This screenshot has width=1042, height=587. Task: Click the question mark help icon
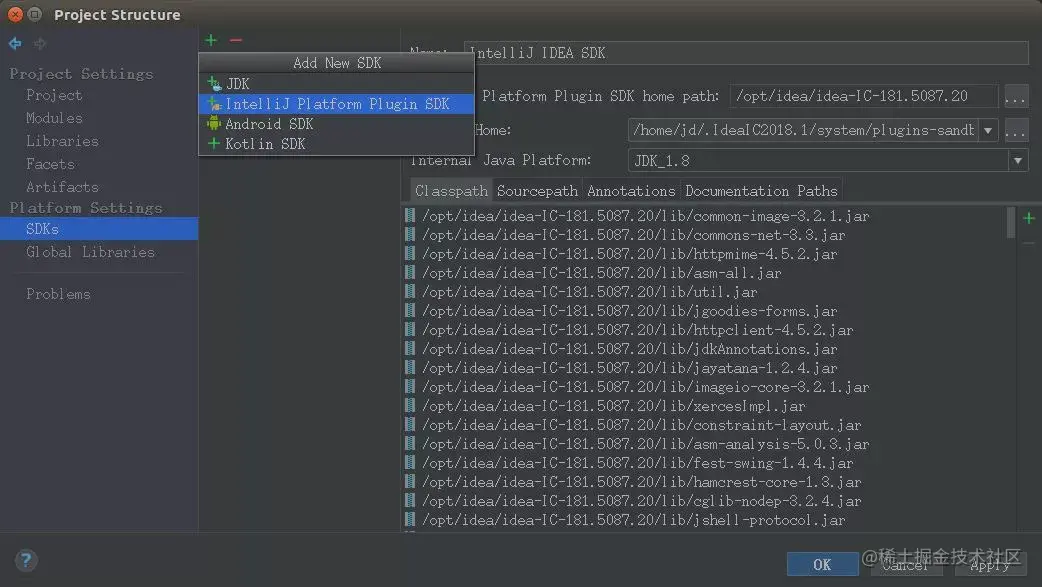(26, 560)
